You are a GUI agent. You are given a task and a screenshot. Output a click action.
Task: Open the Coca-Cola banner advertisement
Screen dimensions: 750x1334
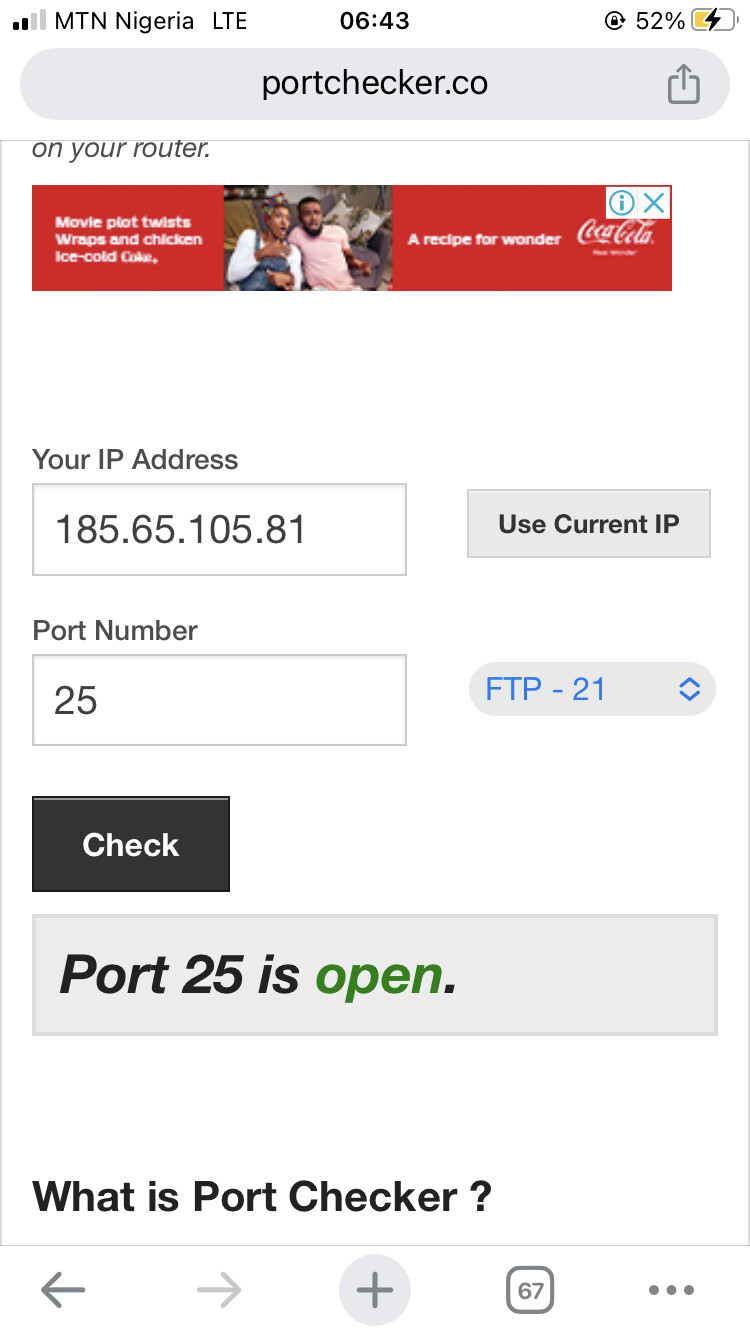coord(310,239)
